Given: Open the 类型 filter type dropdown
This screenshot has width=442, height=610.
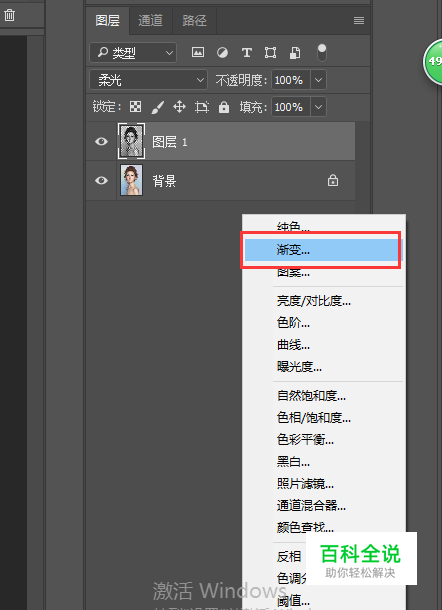Looking at the screenshot, I should click(133, 53).
